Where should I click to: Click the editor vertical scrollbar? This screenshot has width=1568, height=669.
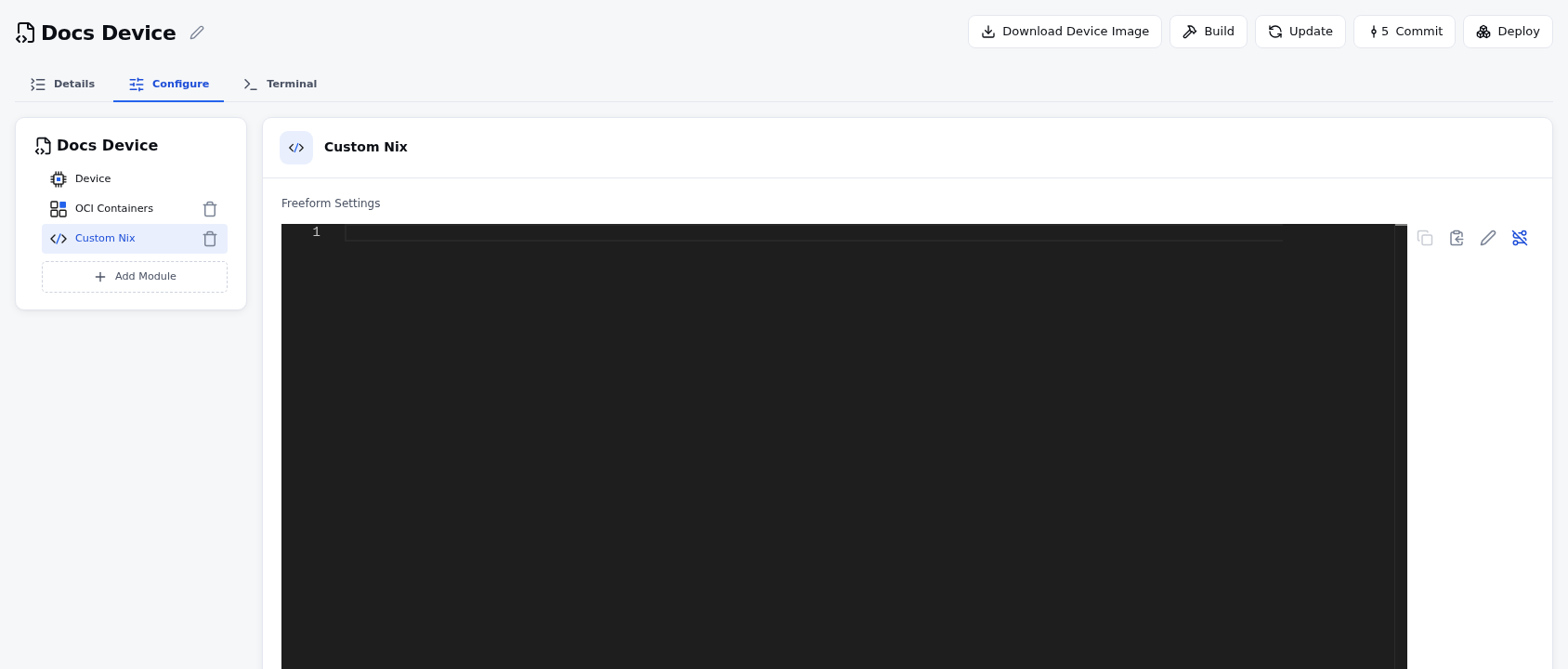pos(1401,446)
